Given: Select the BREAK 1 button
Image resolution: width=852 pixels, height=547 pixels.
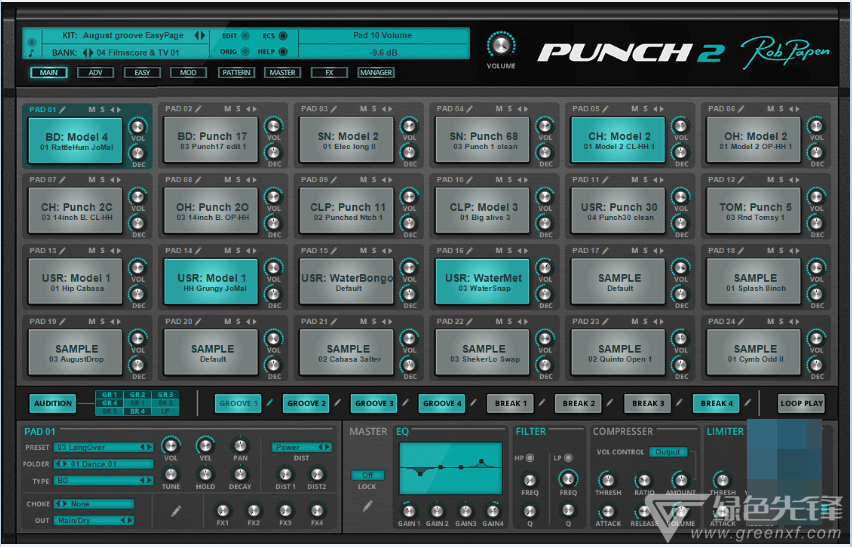Looking at the screenshot, I should coord(510,404).
